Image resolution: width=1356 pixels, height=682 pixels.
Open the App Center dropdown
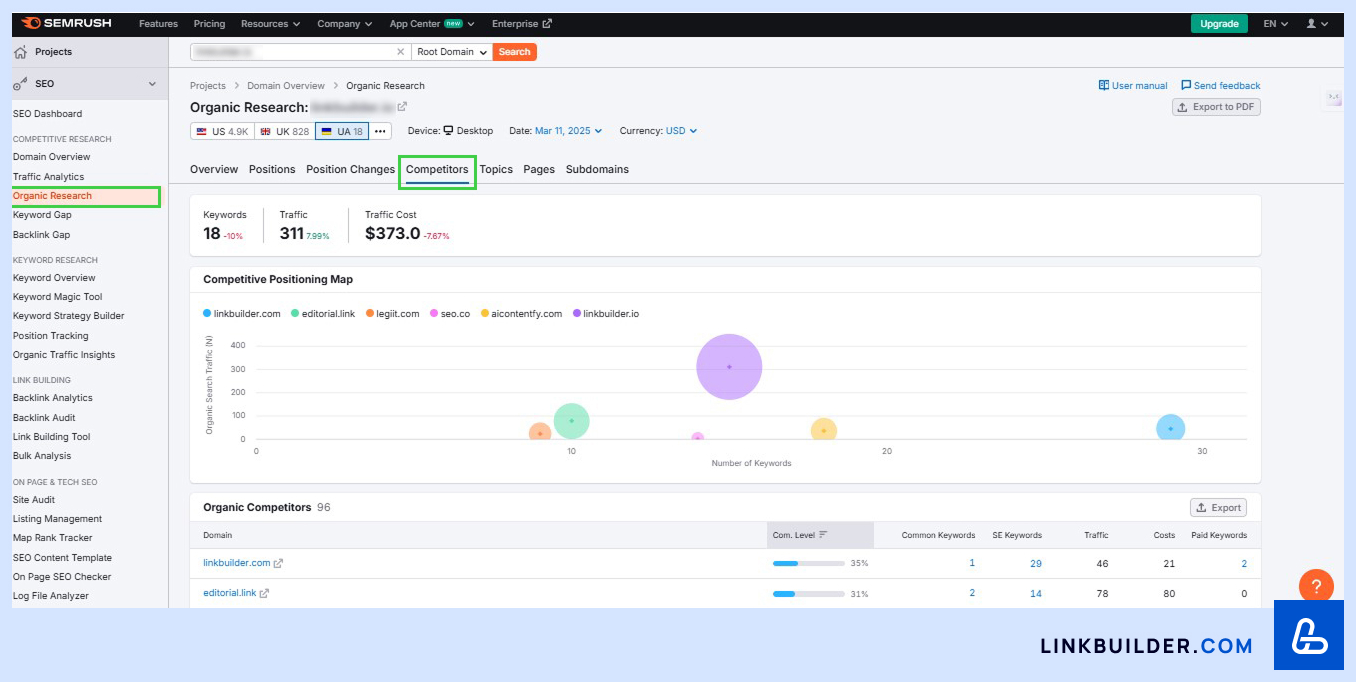[x=432, y=23]
